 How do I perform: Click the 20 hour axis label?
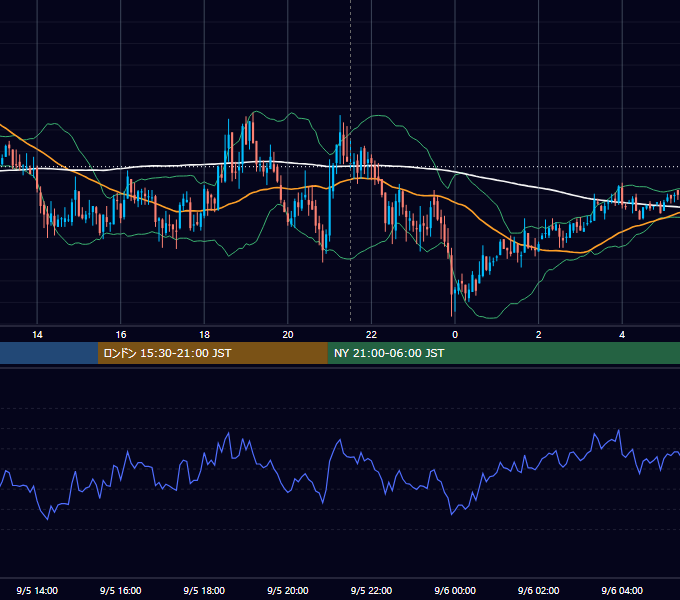click(288, 335)
